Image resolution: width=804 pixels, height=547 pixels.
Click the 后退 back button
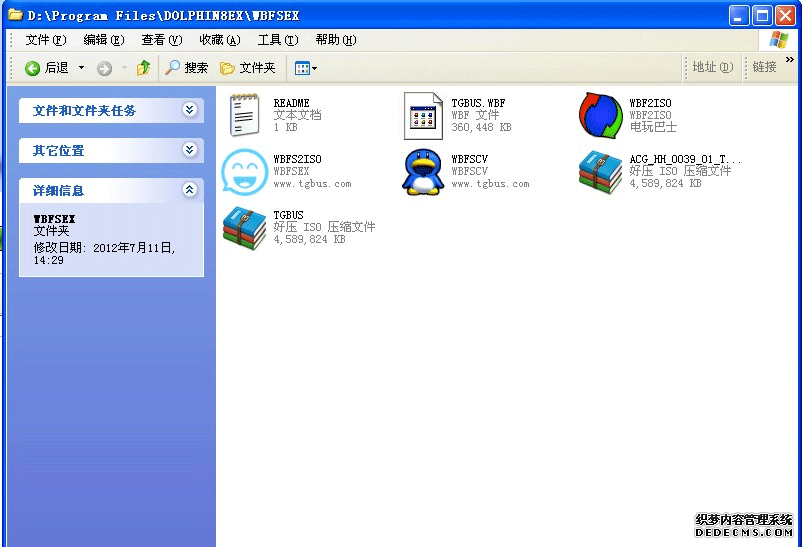point(47,68)
